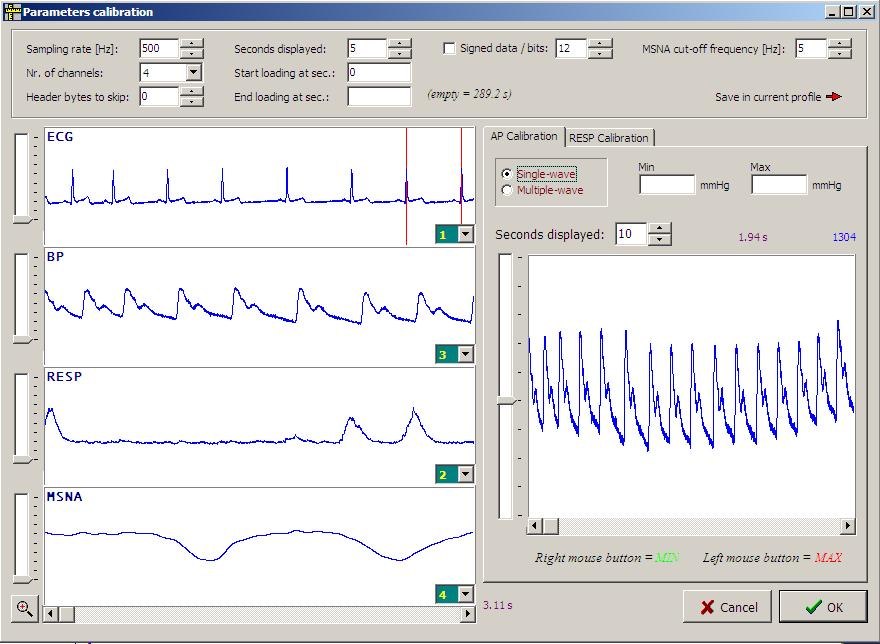Click right arrow of AP plot scrollbar
The width and height of the screenshot is (880, 644).
(x=847, y=526)
